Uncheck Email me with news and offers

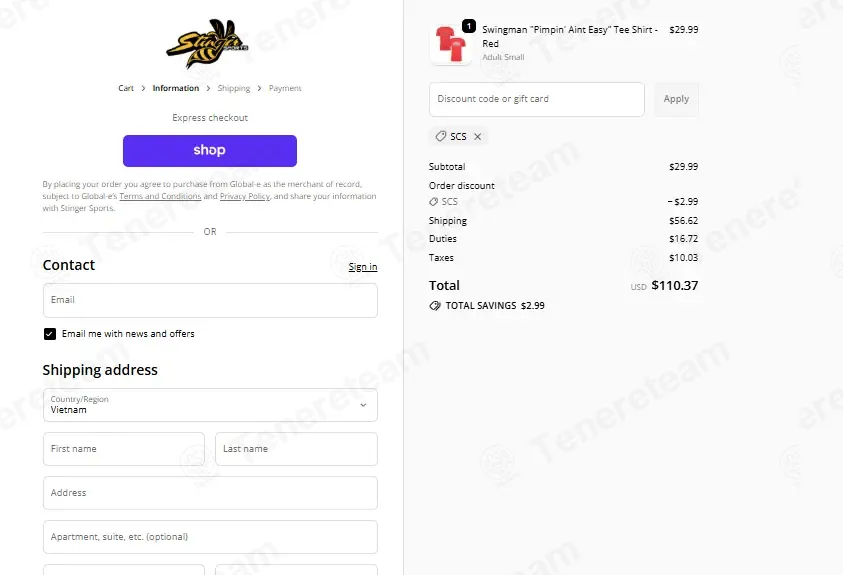point(49,334)
